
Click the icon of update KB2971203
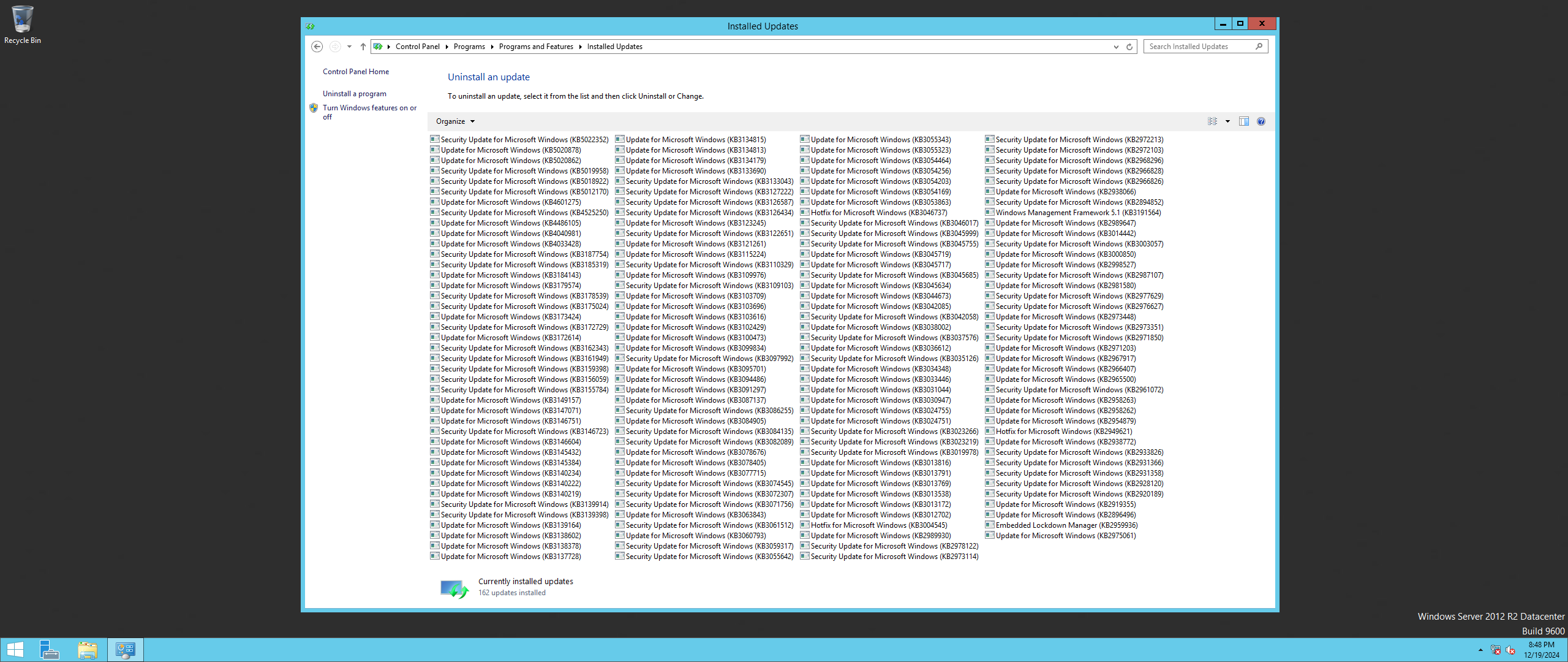click(990, 348)
